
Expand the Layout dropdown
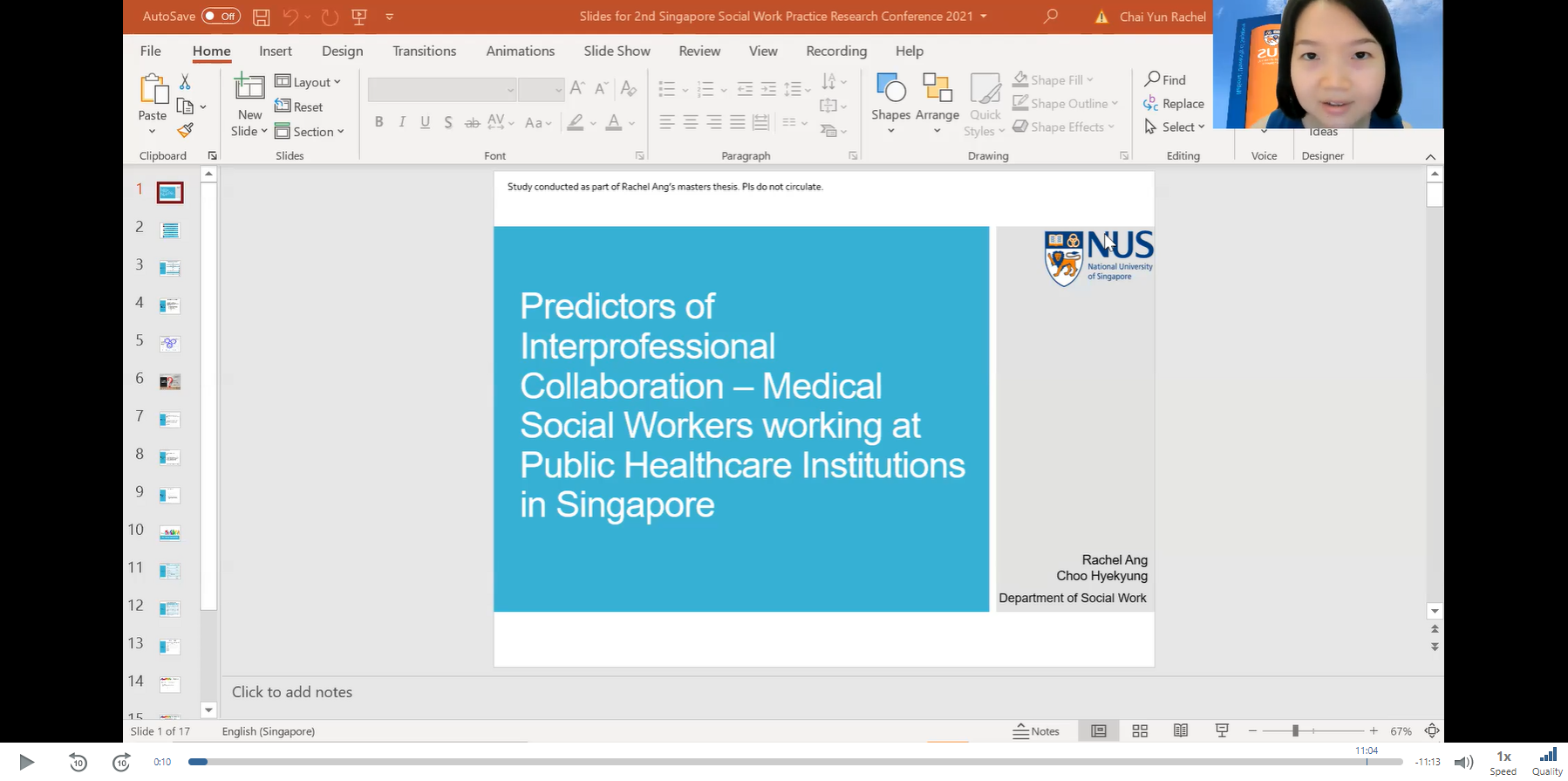(308, 82)
